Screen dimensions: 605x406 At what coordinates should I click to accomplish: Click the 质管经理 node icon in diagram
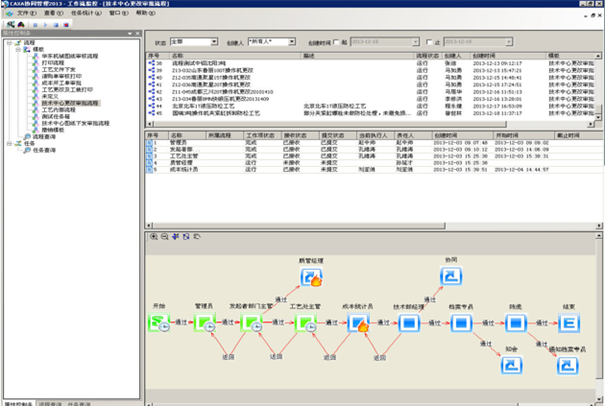[314, 280]
